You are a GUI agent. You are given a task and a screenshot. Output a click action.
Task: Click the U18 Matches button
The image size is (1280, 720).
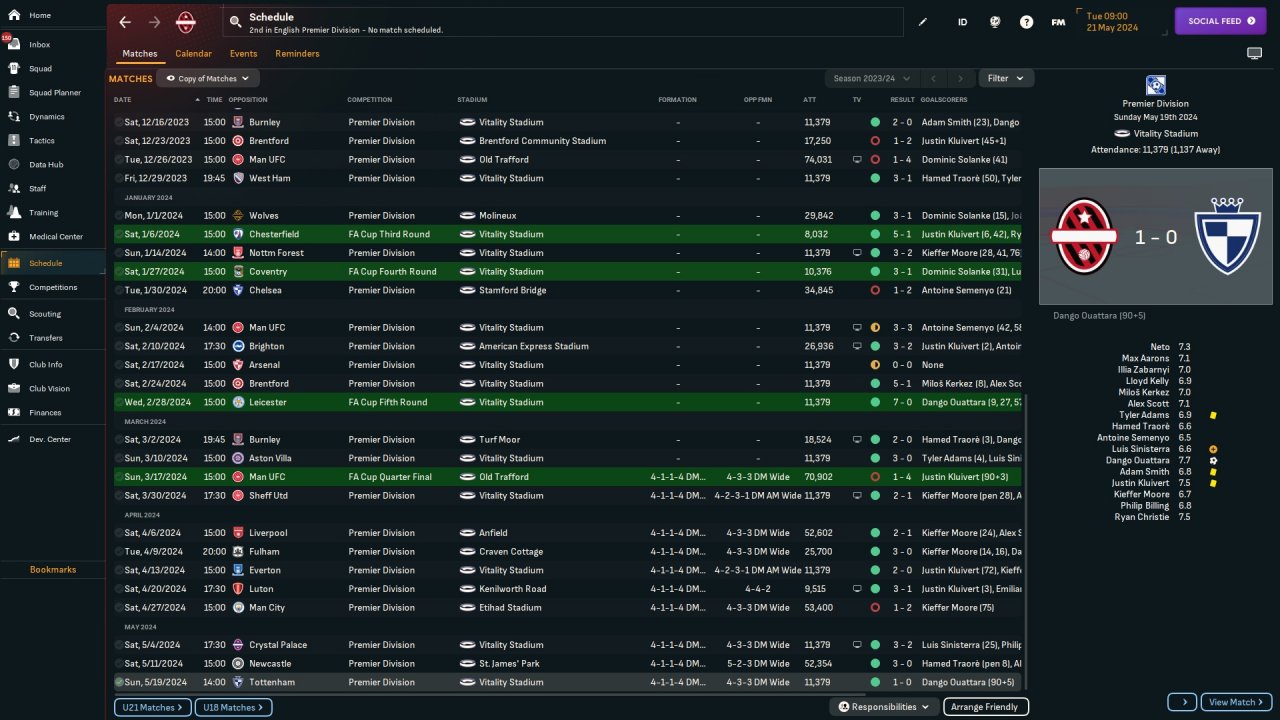click(232, 707)
